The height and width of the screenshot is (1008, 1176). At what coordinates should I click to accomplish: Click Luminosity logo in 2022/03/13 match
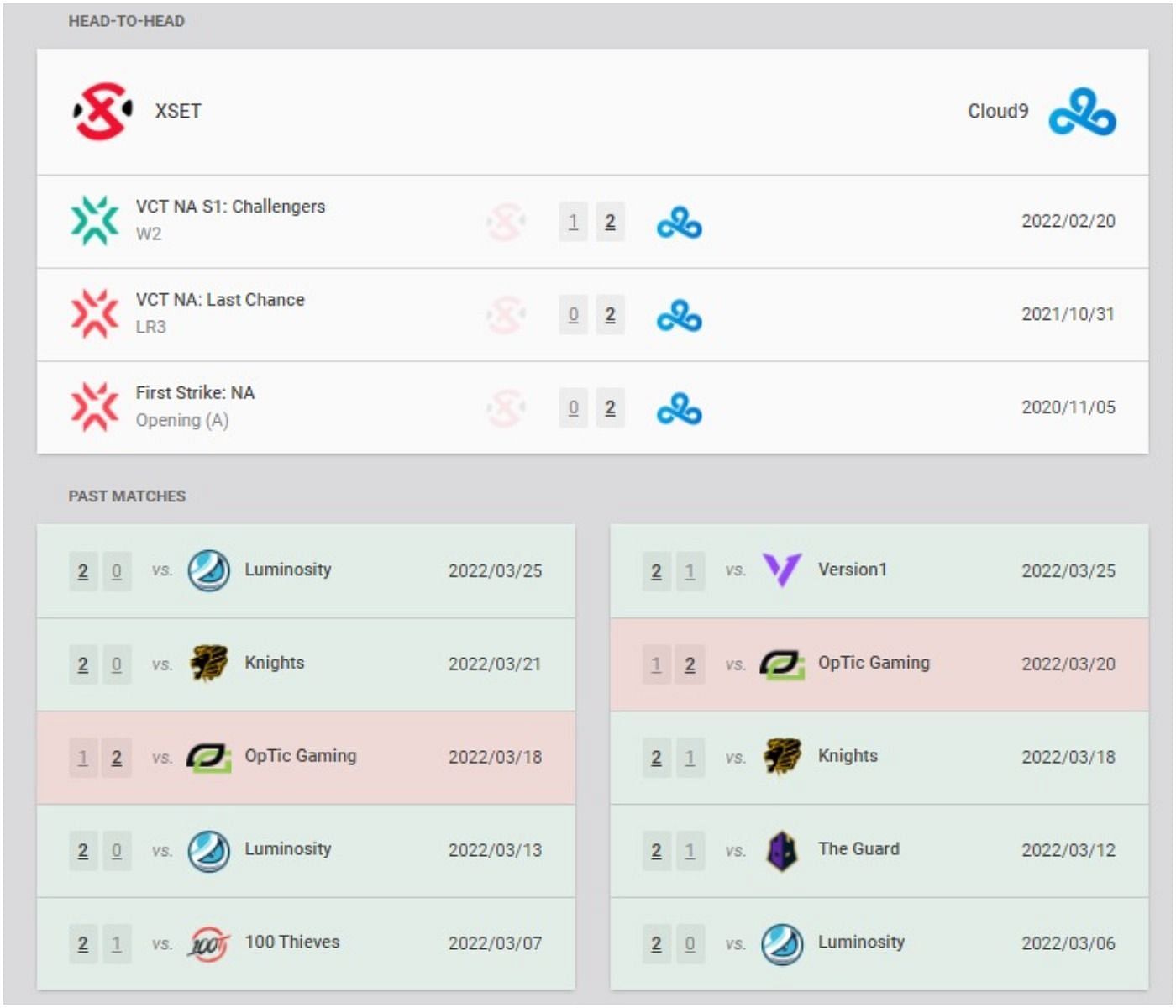tap(209, 851)
